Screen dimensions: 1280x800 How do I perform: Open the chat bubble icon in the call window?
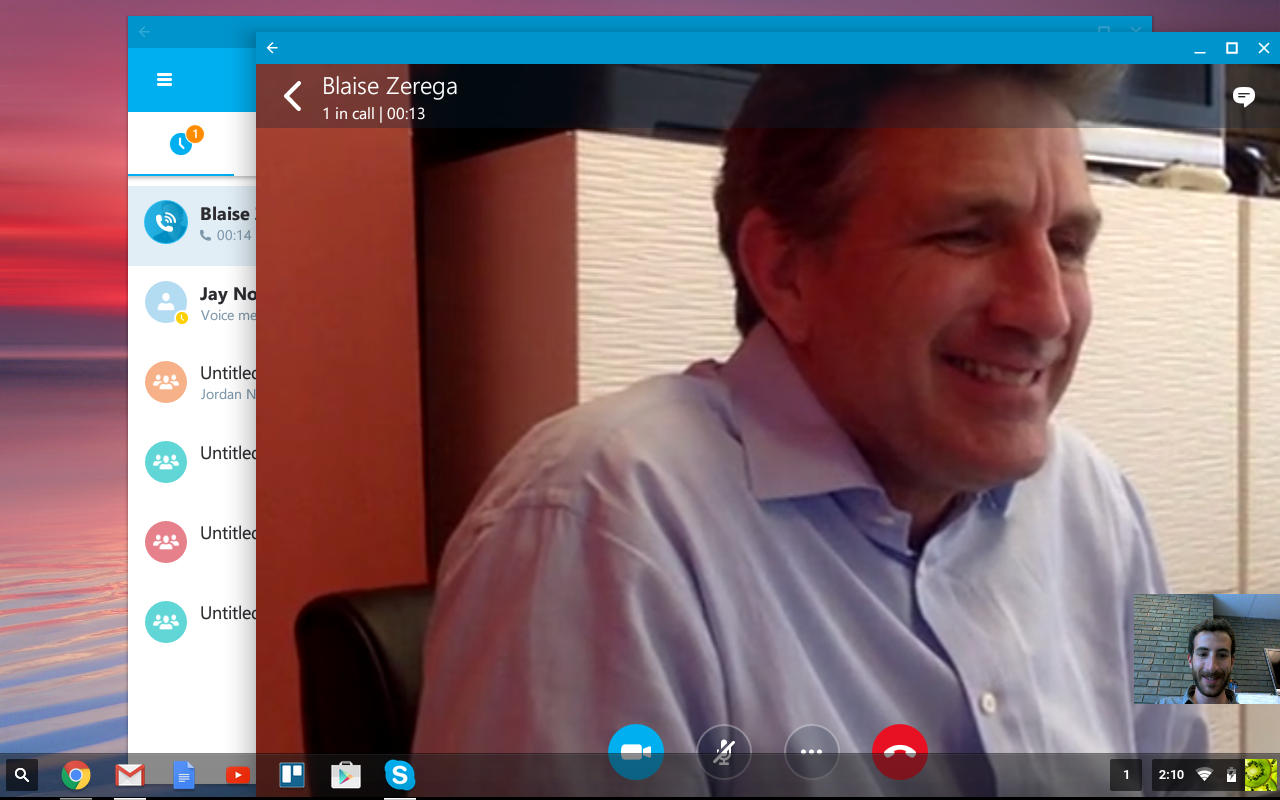click(1244, 96)
